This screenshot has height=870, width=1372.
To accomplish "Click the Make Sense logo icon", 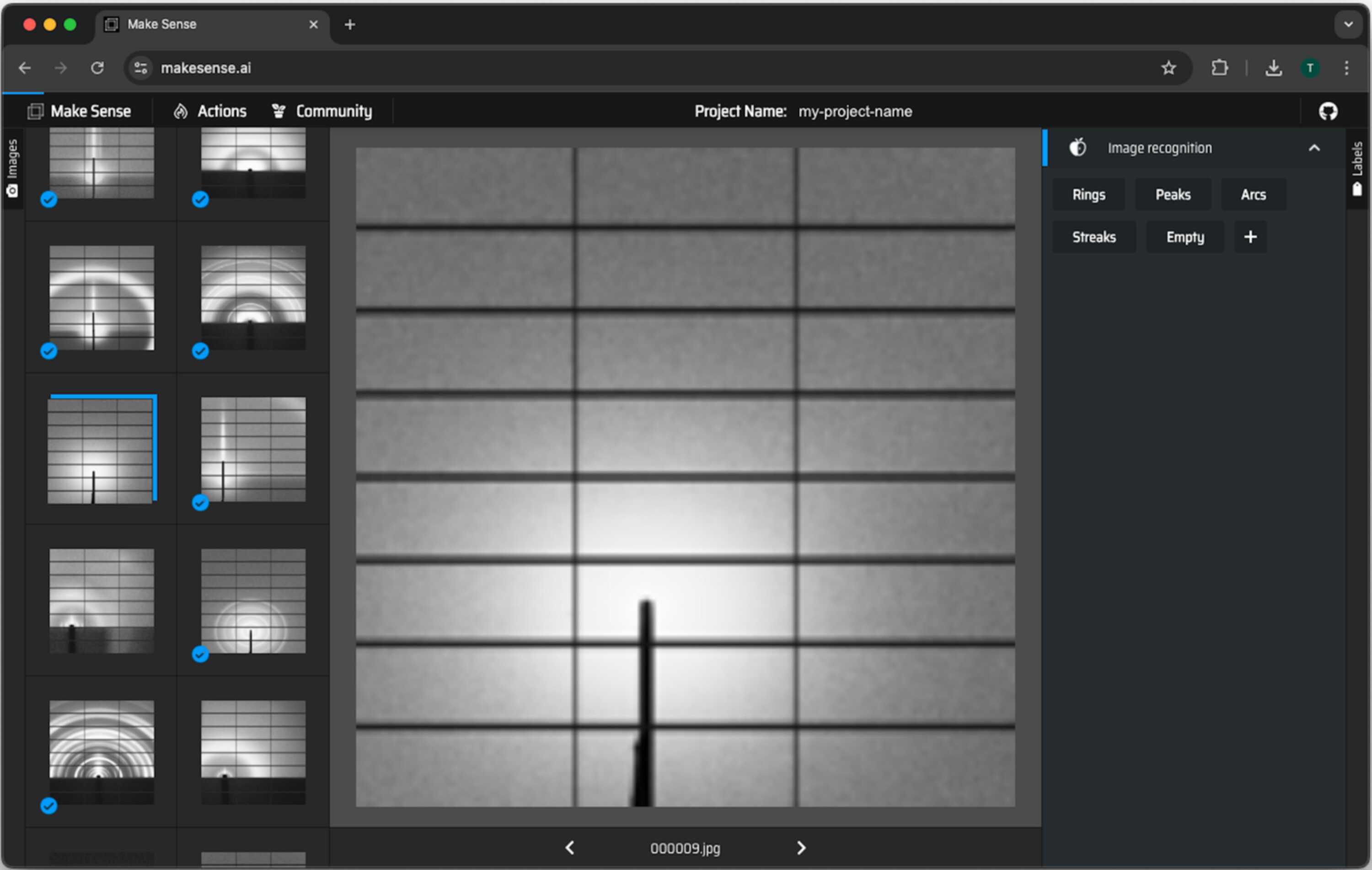I will (x=35, y=111).
